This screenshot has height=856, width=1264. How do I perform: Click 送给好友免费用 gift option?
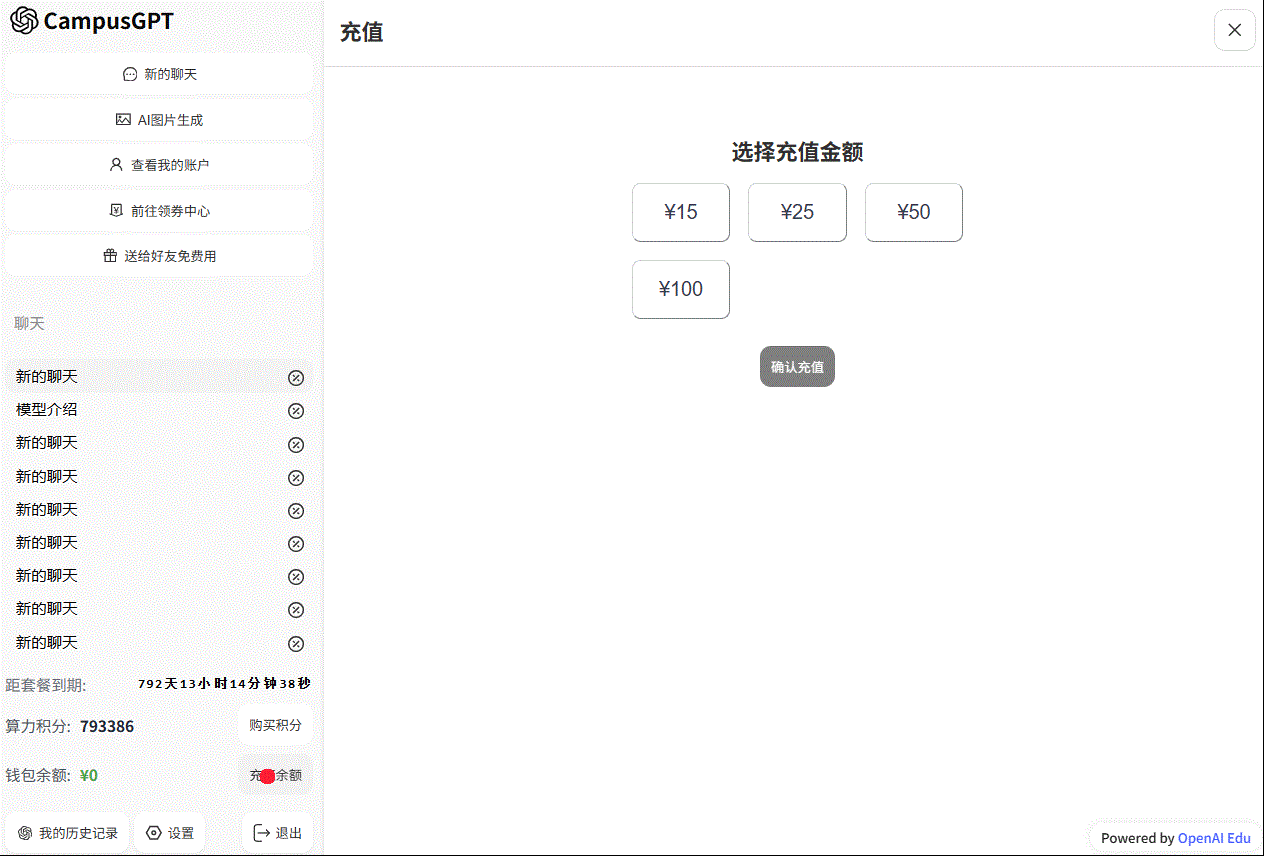(159, 256)
